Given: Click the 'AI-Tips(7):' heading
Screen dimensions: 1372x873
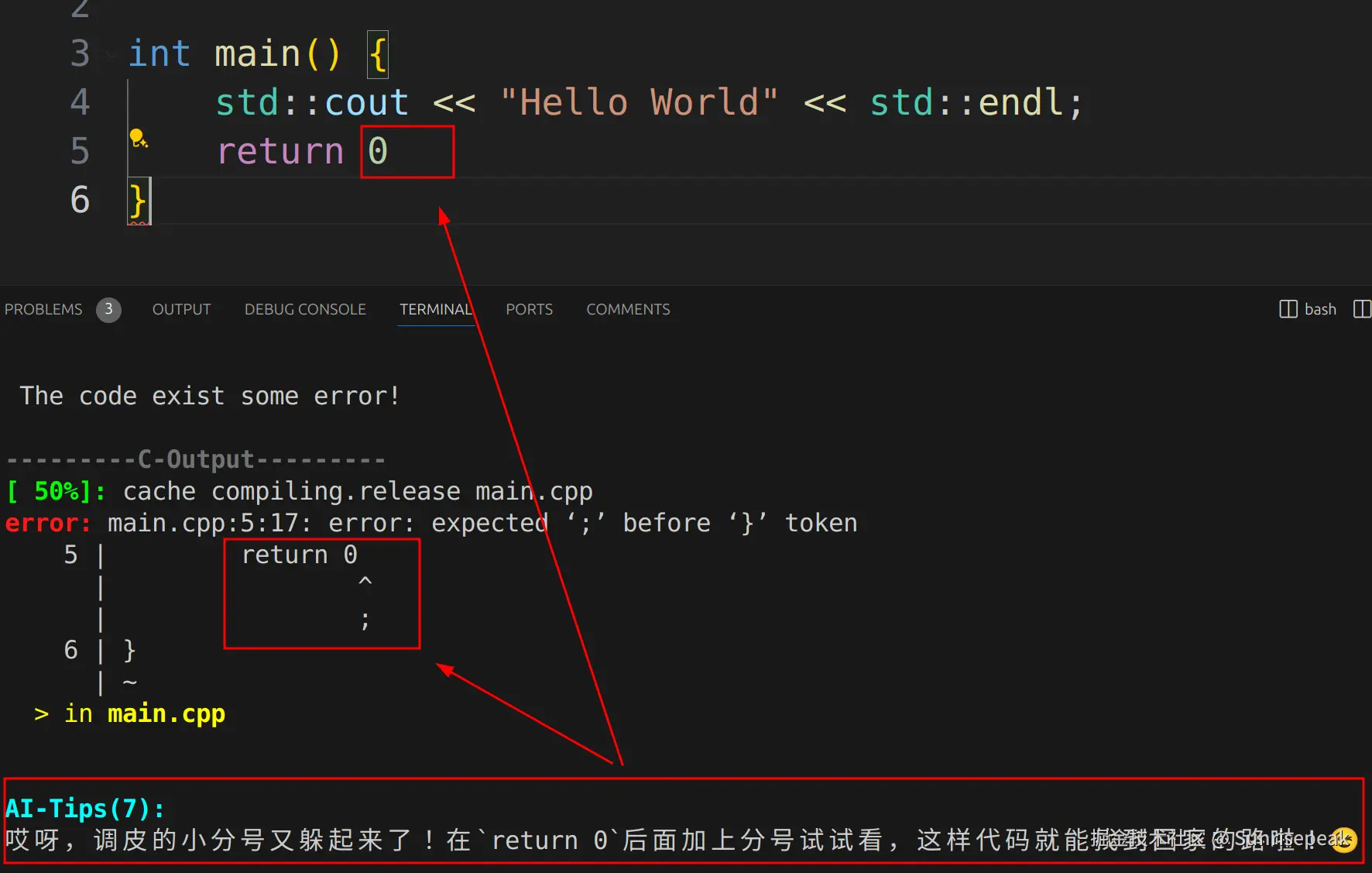Looking at the screenshot, I should pos(85,809).
